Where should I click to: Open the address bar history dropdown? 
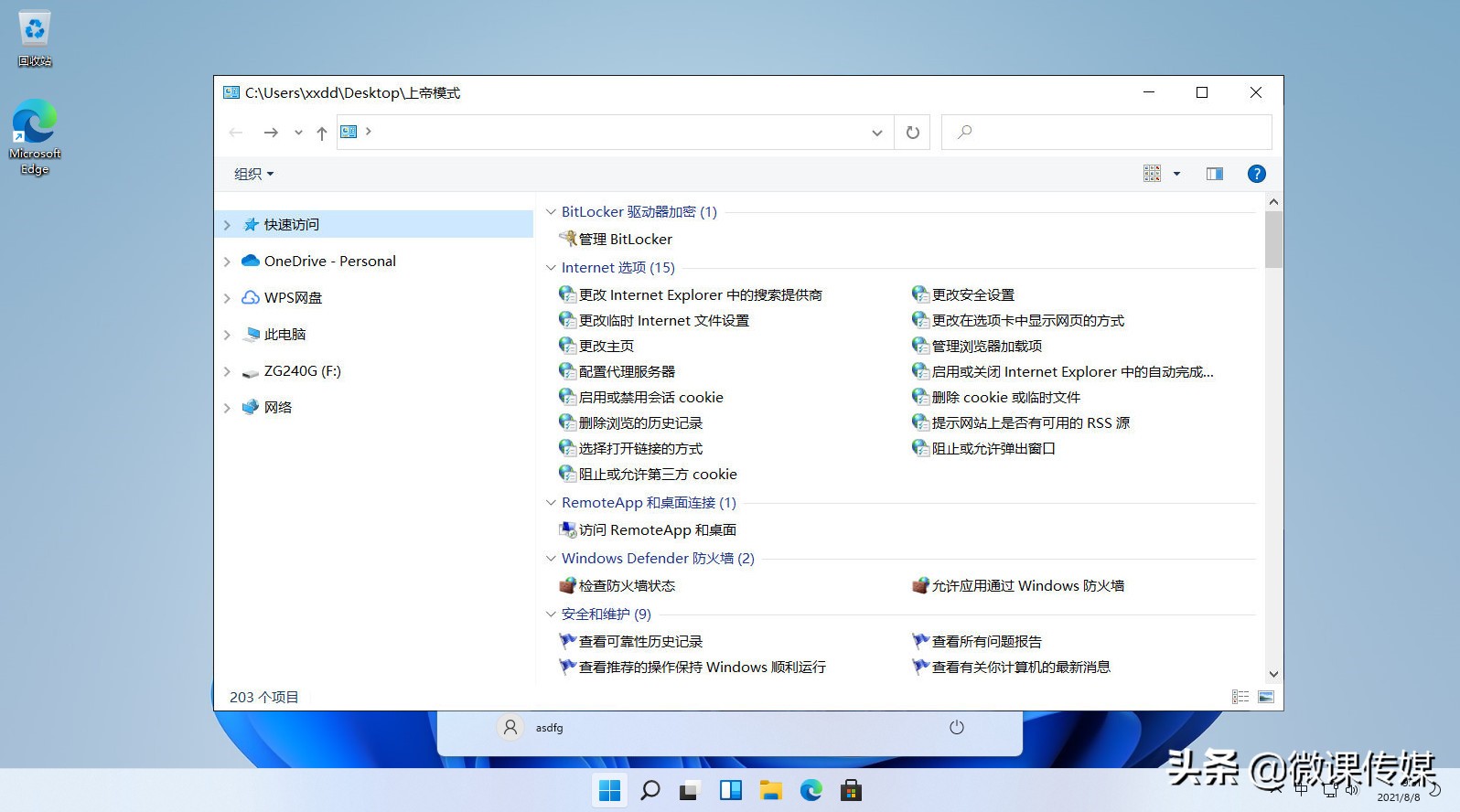pyautogui.click(x=876, y=133)
